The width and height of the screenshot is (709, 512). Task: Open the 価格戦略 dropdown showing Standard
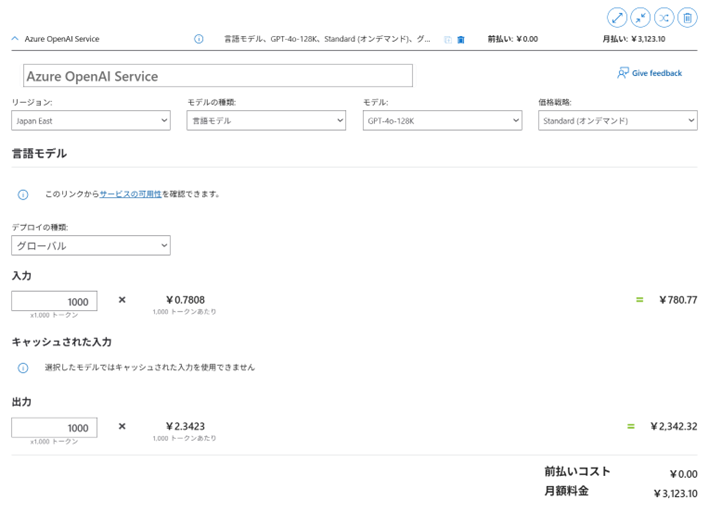tap(617, 121)
